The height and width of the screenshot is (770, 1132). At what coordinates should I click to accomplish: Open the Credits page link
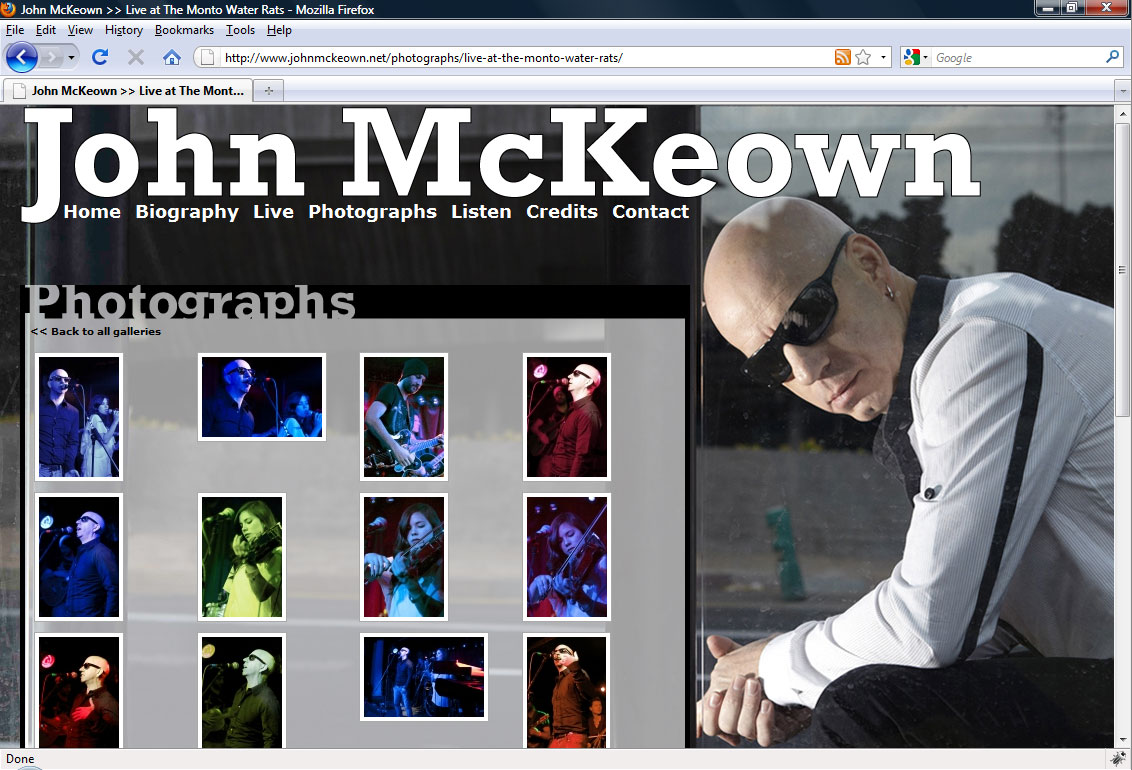click(x=562, y=211)
